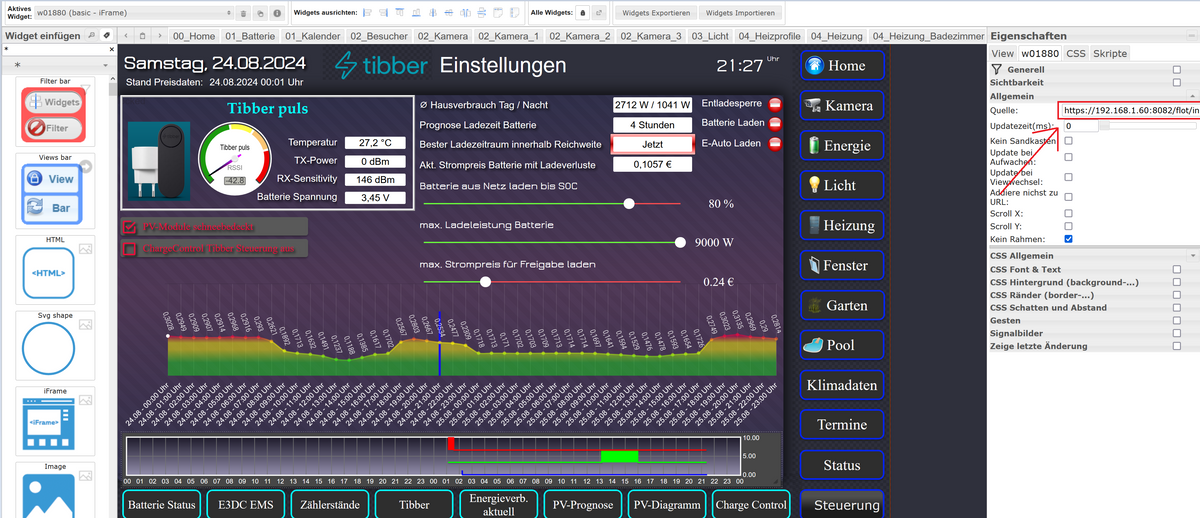
Task: Switch to 02_Besucher view tab
Action: point(379,36)
